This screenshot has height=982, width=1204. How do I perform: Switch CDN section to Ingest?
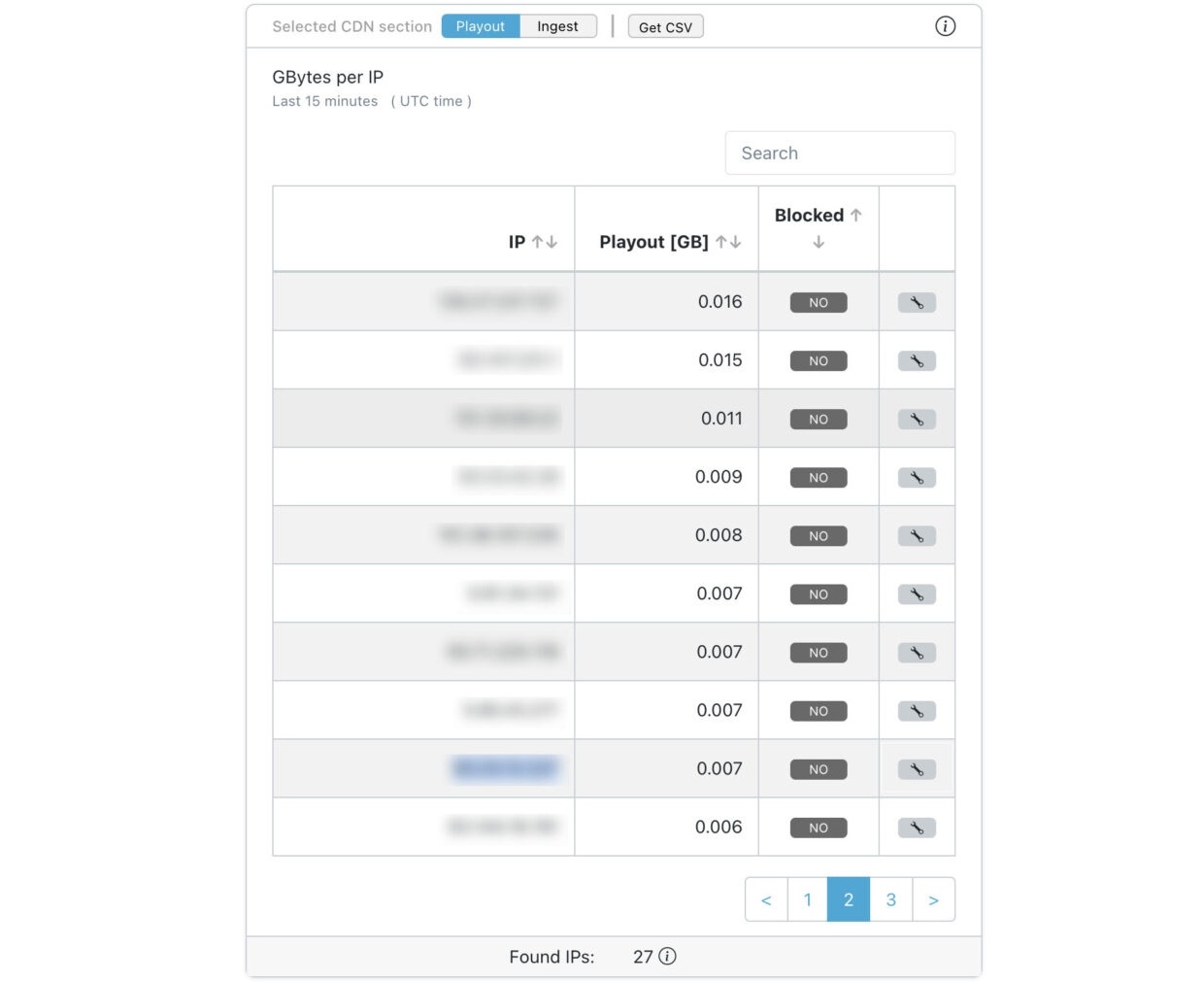557,26
